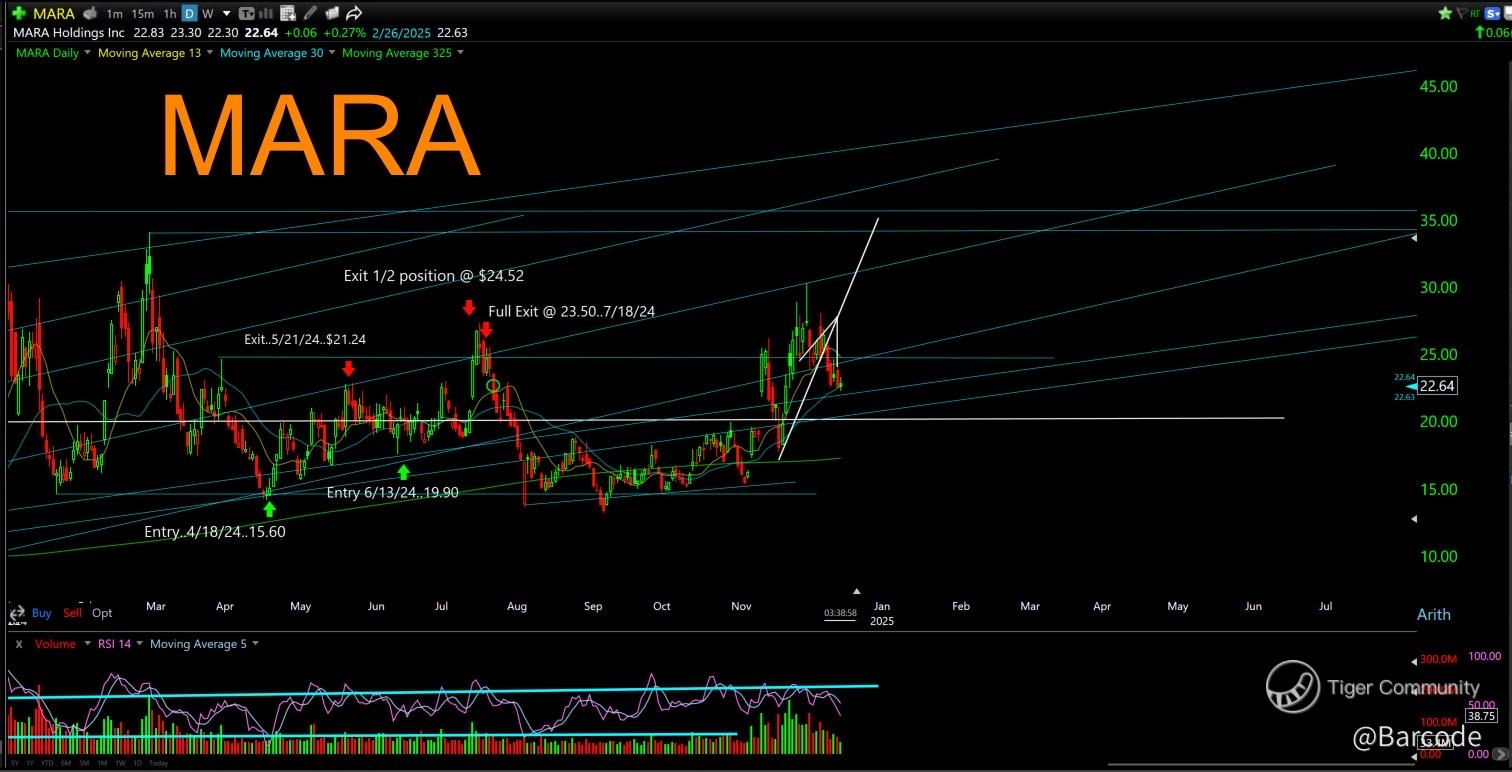The width and height of the screenshot is (1512, 772).
Task: Close the lower indicator panel with X
Action: pos(18,644)
